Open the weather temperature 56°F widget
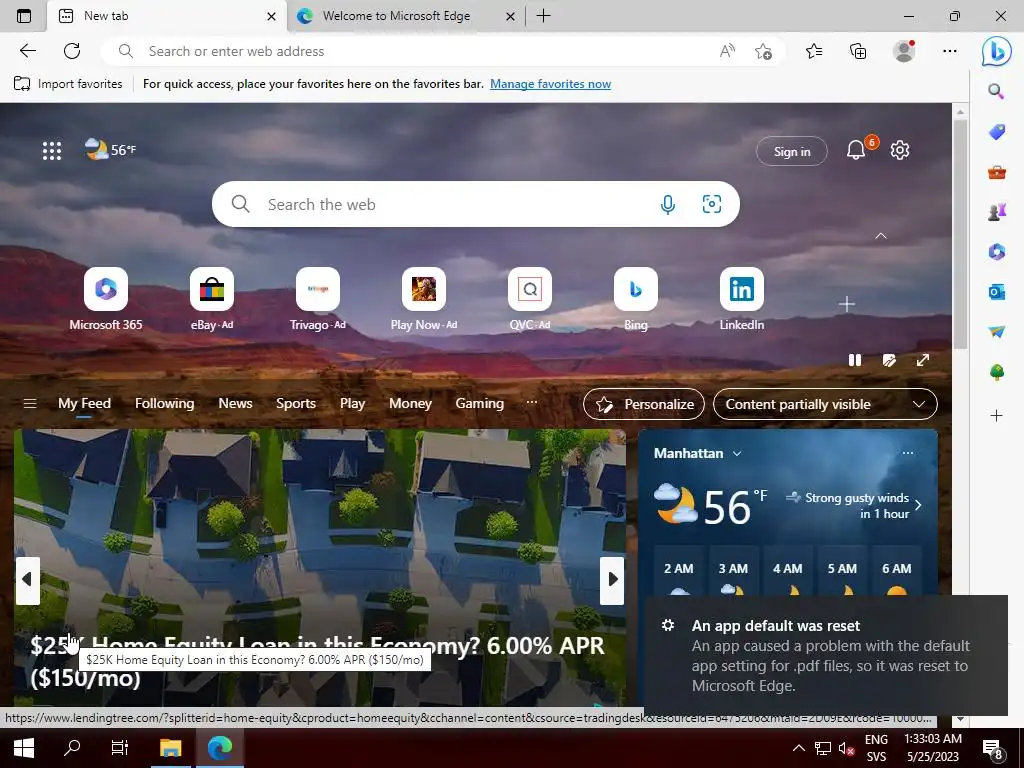The width and height of the screenshot is (1024, 768). tap(110, 150)
